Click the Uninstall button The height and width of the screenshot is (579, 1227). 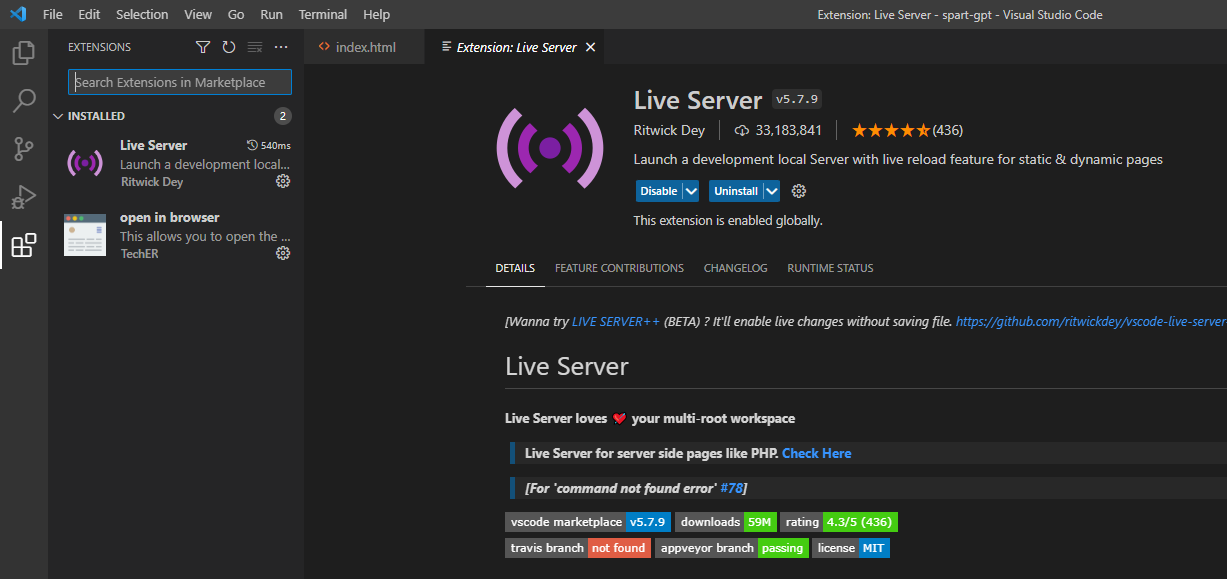point(736,191)
